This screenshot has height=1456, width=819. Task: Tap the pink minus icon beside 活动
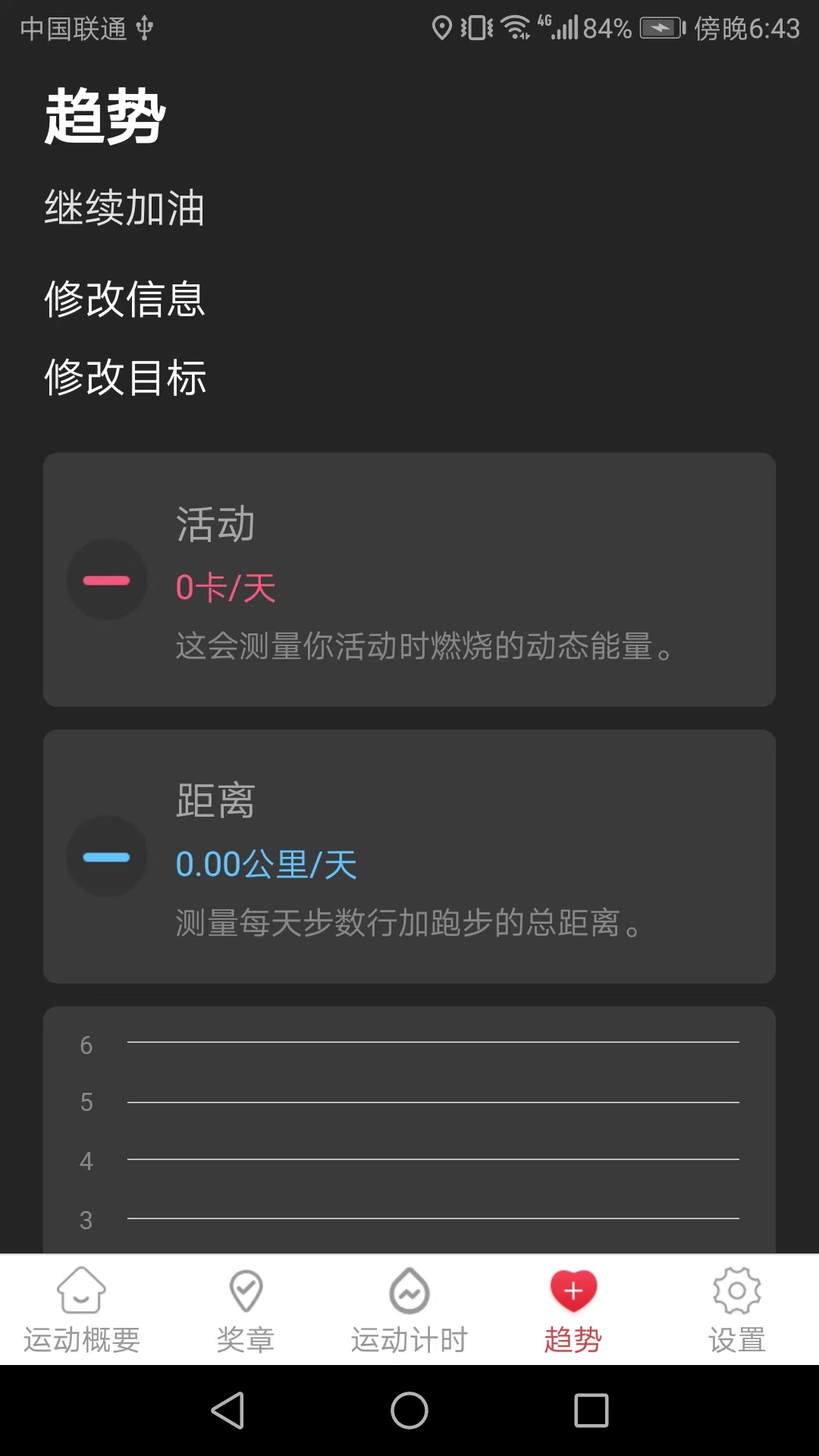tap(107, 580)
